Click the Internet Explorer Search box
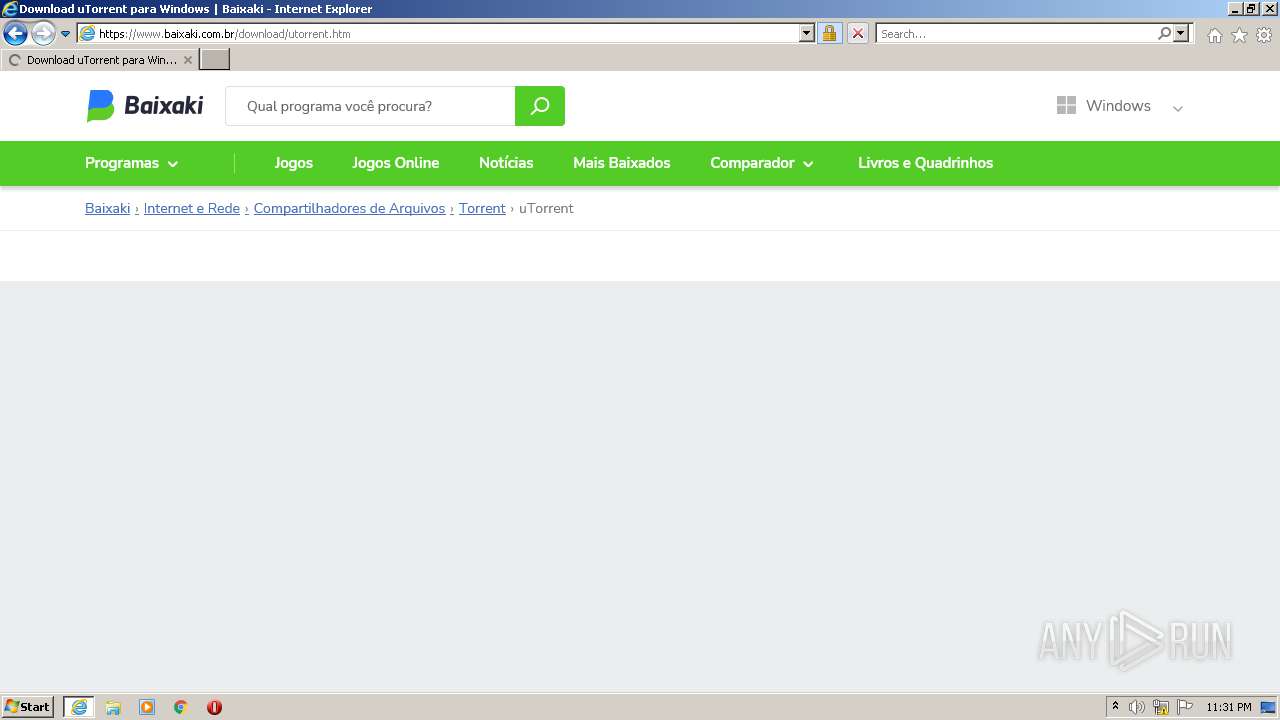 (x=1015, y=33)
